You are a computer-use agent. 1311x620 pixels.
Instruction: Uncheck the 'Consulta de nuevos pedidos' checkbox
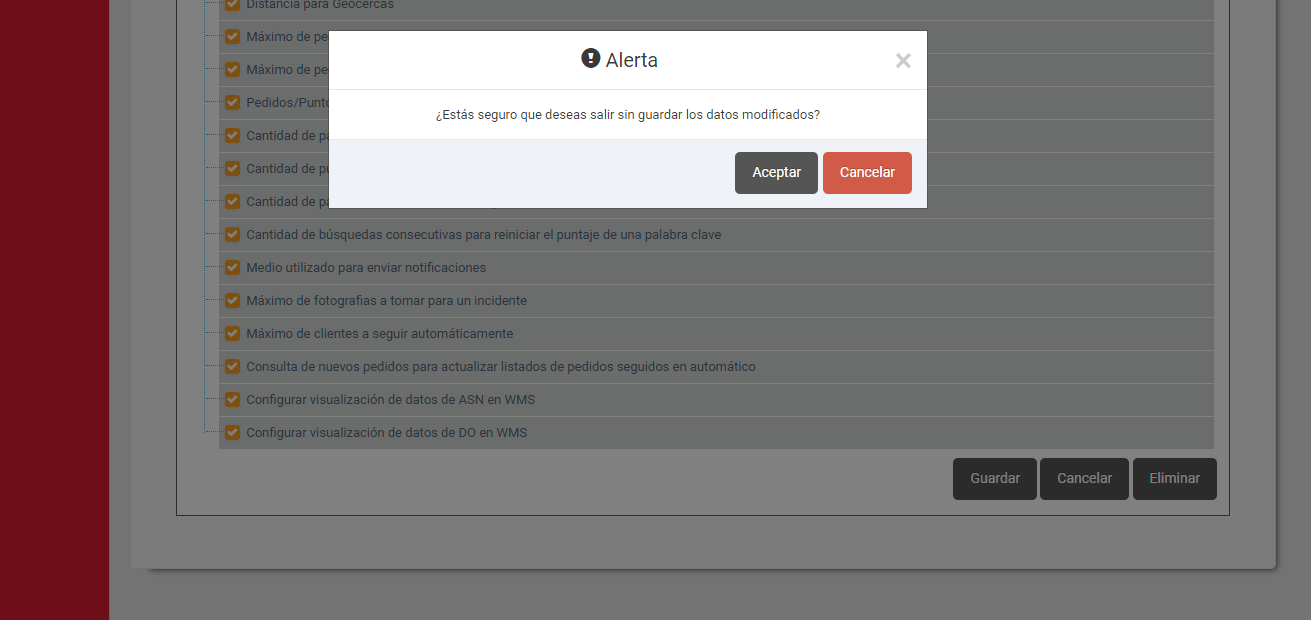[x=232, y=366]
